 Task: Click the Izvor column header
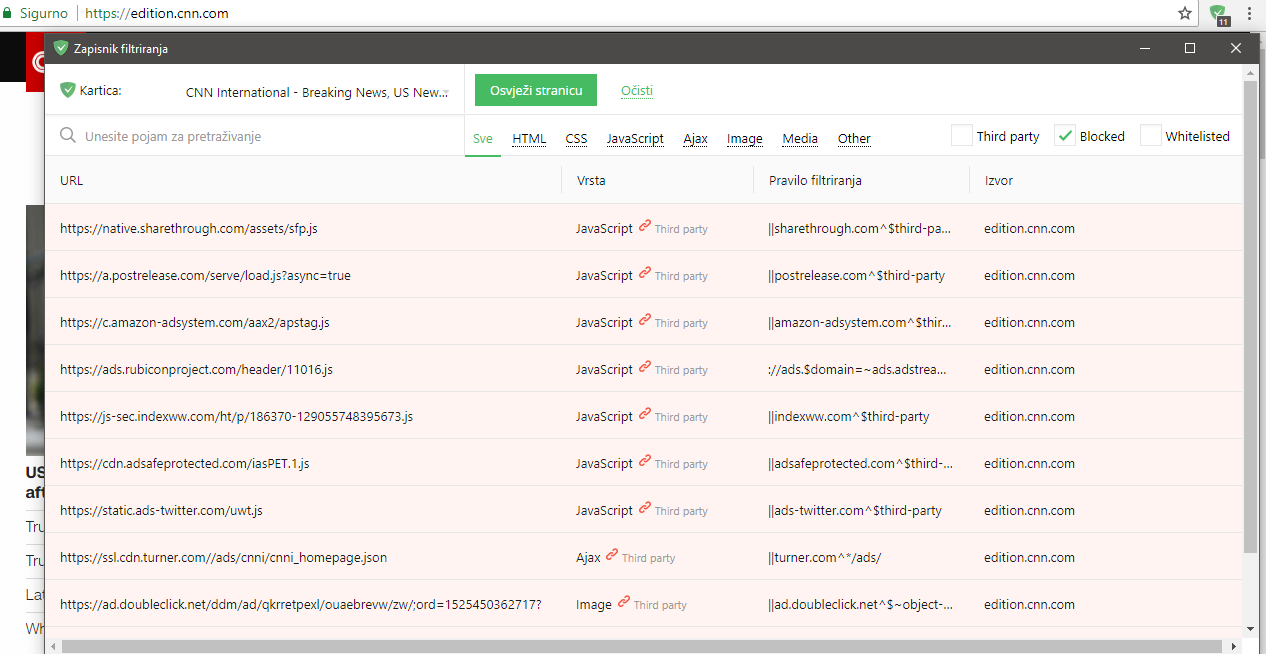(999, 180)
